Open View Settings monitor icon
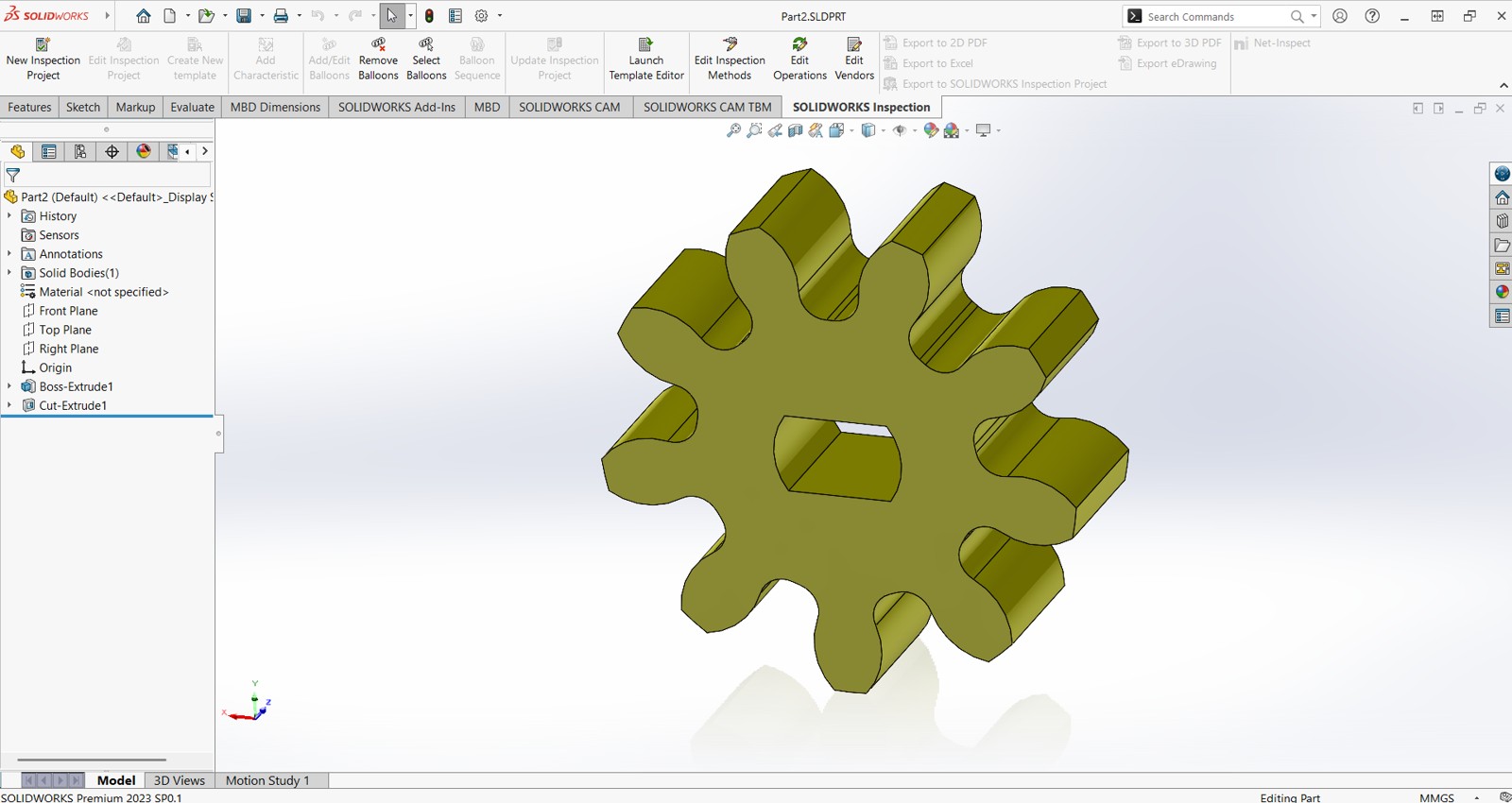 984,130
